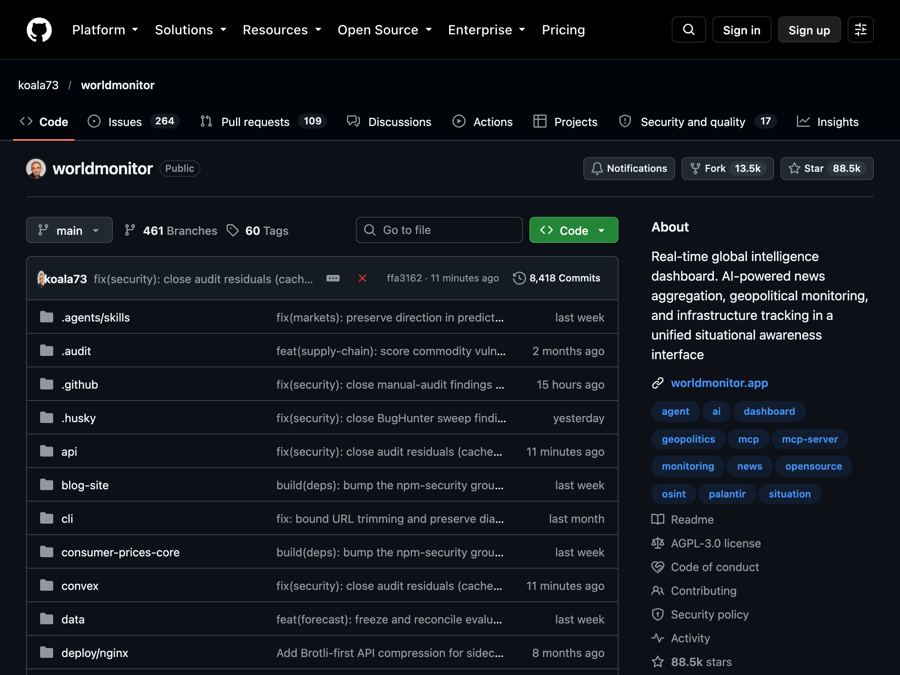
Task: Click the Contributing people icon
Action: pyautogui.click(x=658, y=591)
